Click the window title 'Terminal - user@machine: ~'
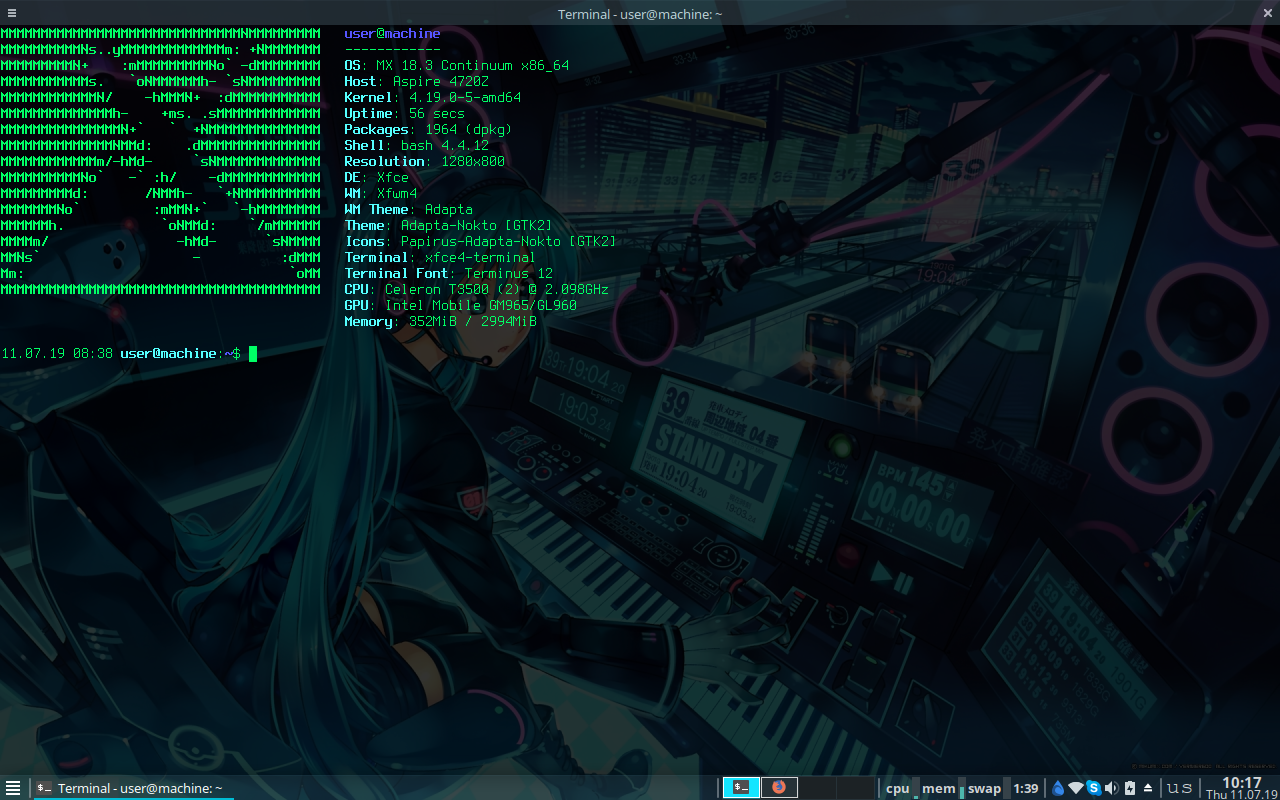The image size is (1280, 800). point(640,13)
